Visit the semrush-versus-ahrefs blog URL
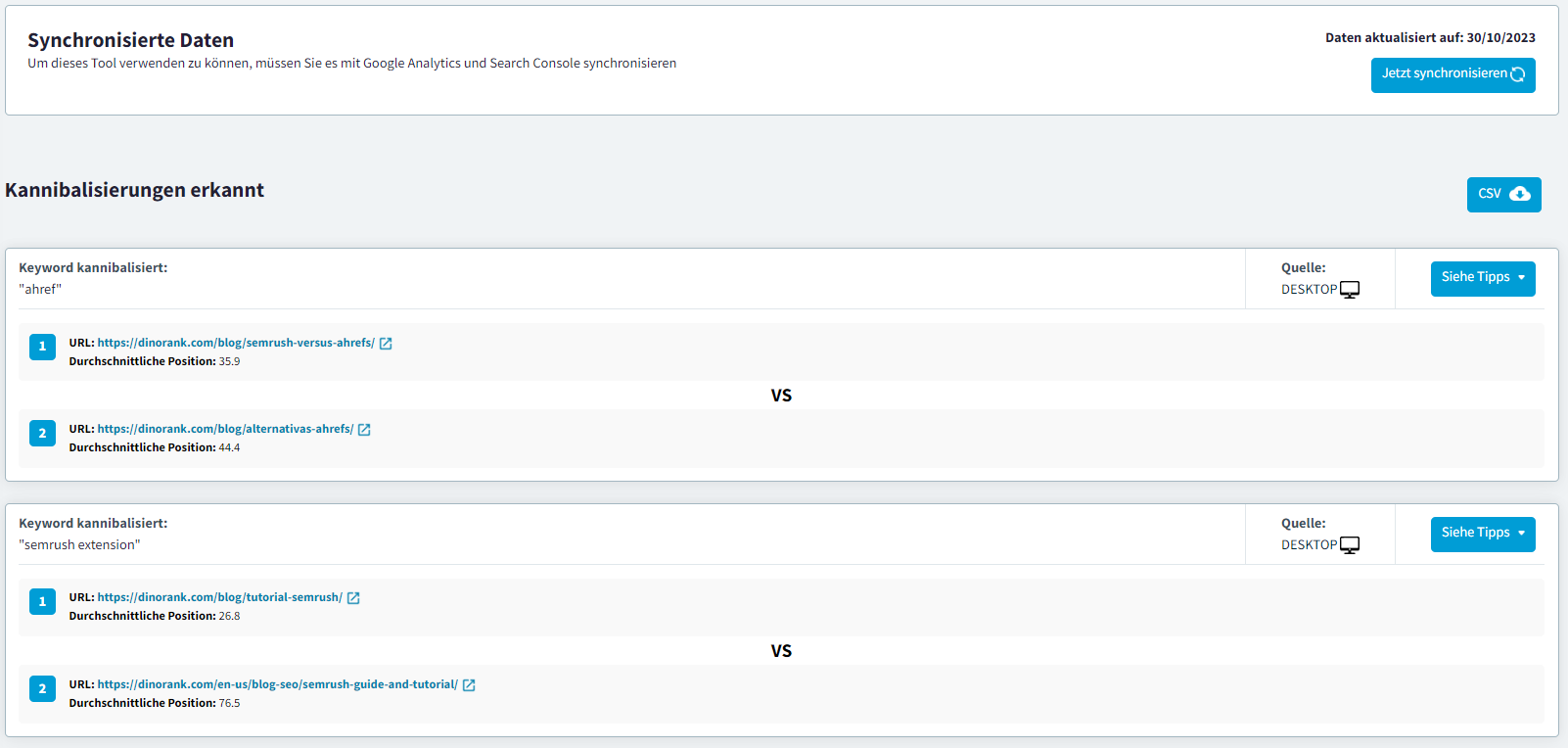The width and height of the screenshot is (1568, 748). point(236,344)
